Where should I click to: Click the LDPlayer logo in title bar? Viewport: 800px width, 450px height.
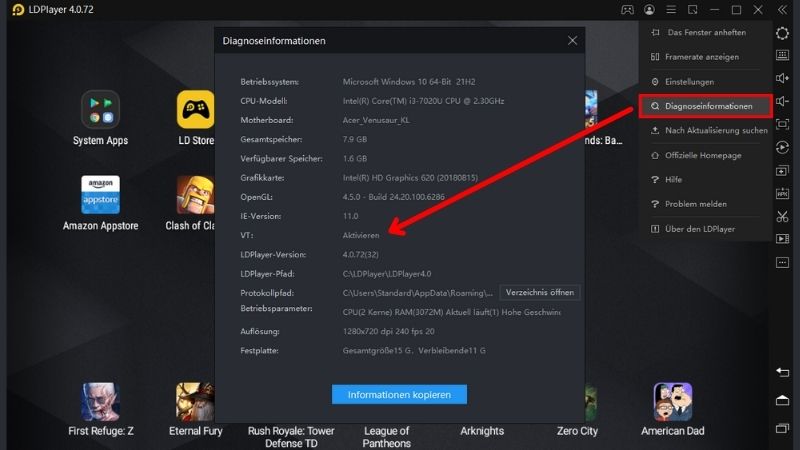(18, 10)
